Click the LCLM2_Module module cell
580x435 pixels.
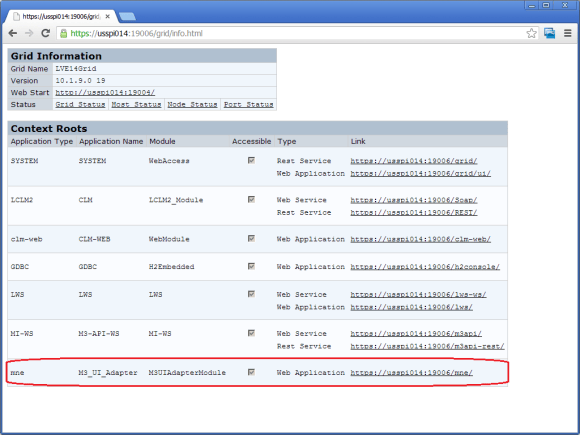[x=176, y=200]
